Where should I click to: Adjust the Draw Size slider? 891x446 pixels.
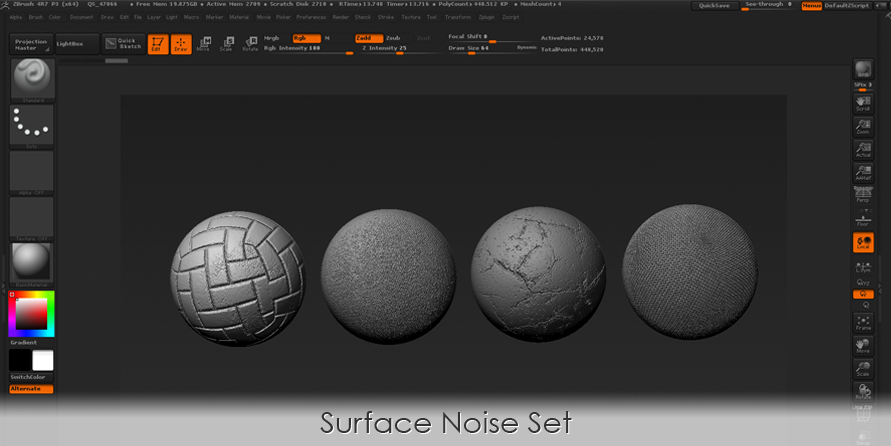[x=481, y=49]
